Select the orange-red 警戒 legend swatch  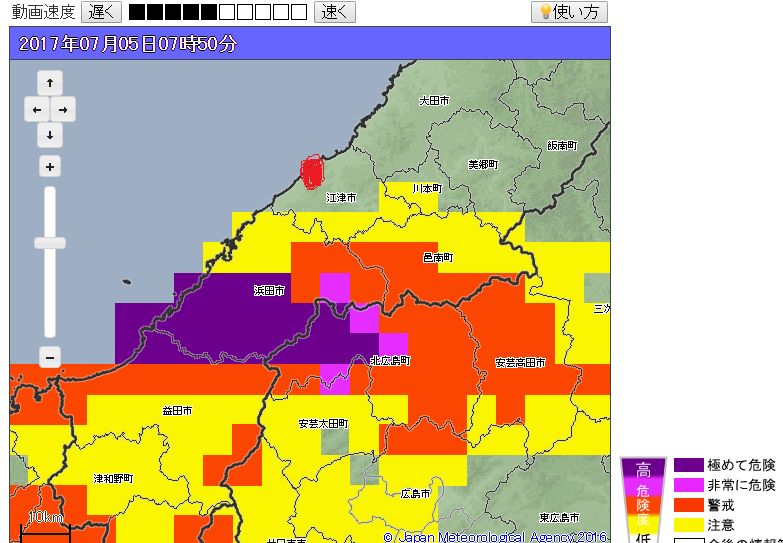689,505
